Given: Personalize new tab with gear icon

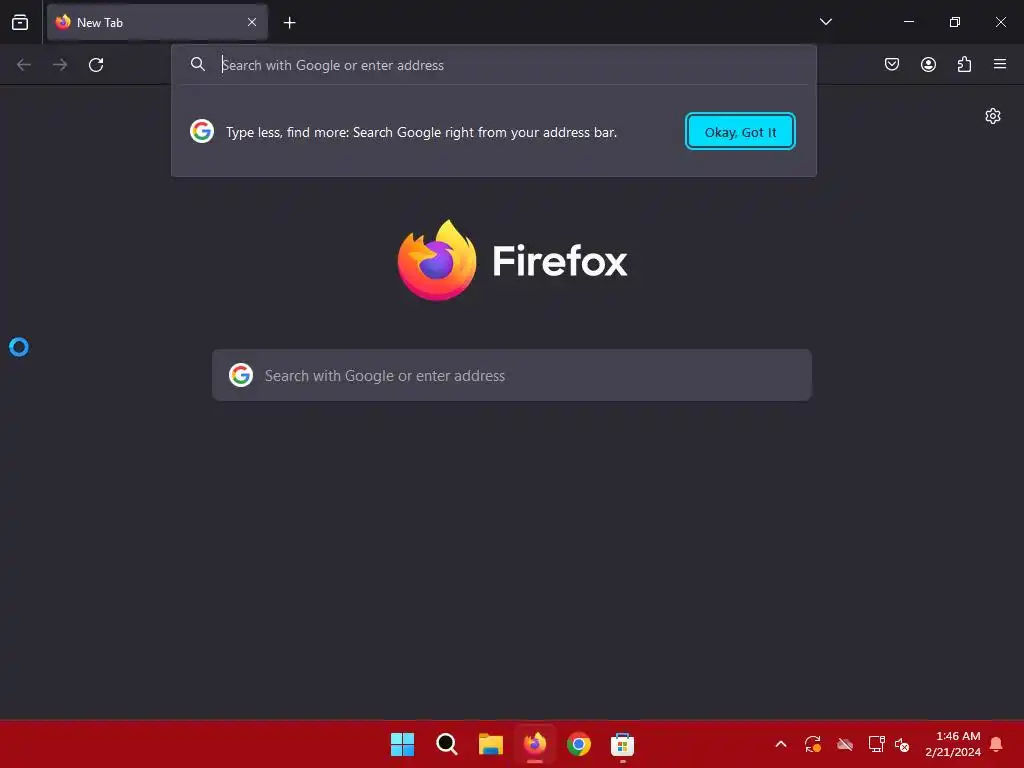Looking at the screenshot, I should [993, 116].
